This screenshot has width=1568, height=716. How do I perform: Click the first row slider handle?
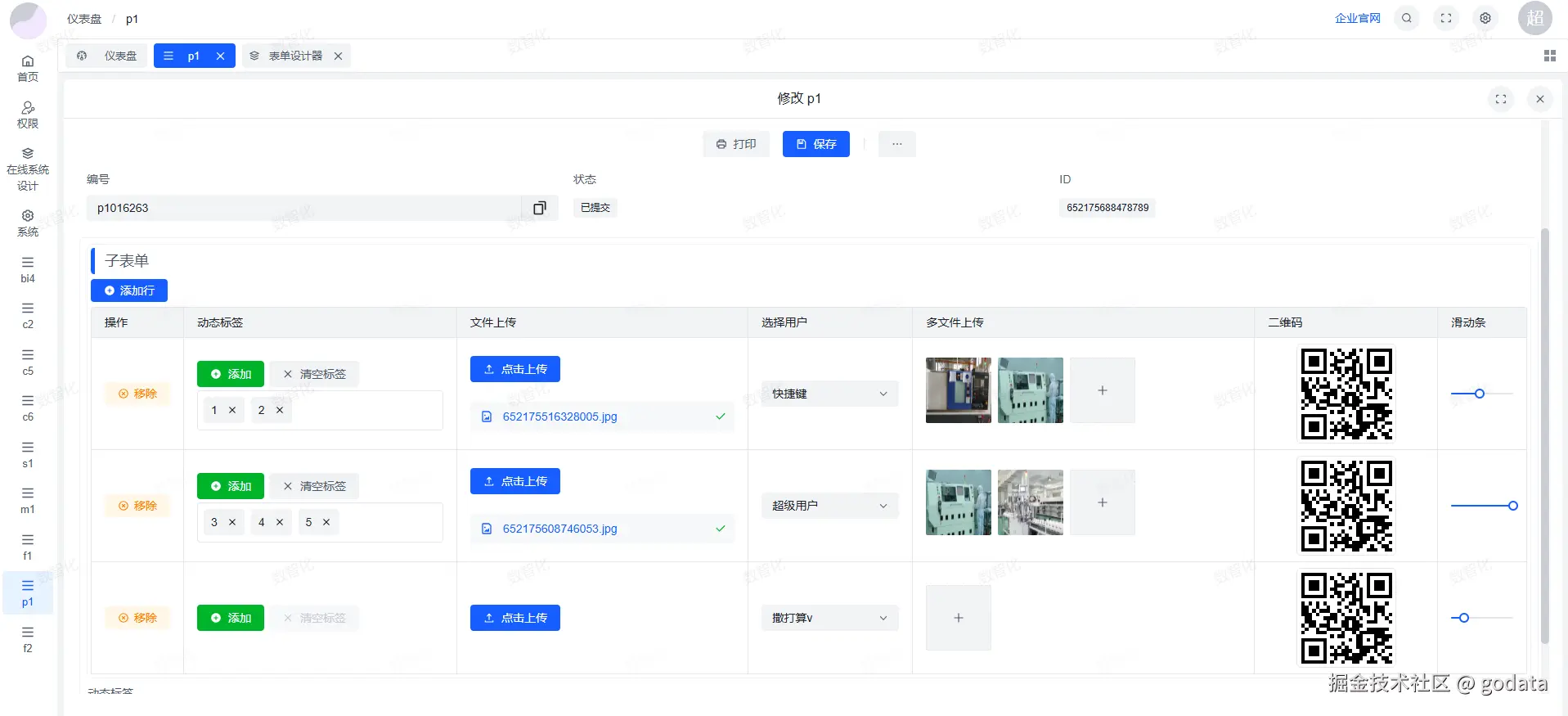pos(1480,394)
